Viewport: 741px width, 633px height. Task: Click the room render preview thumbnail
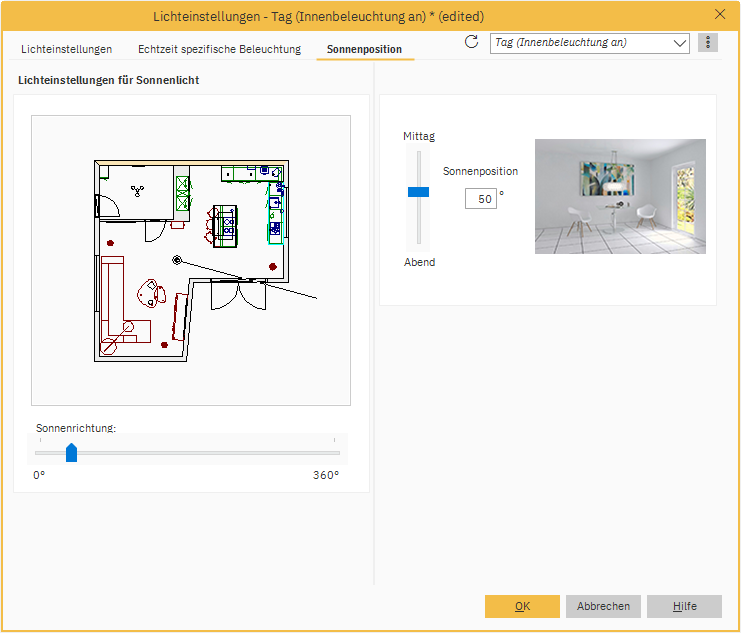620,196
